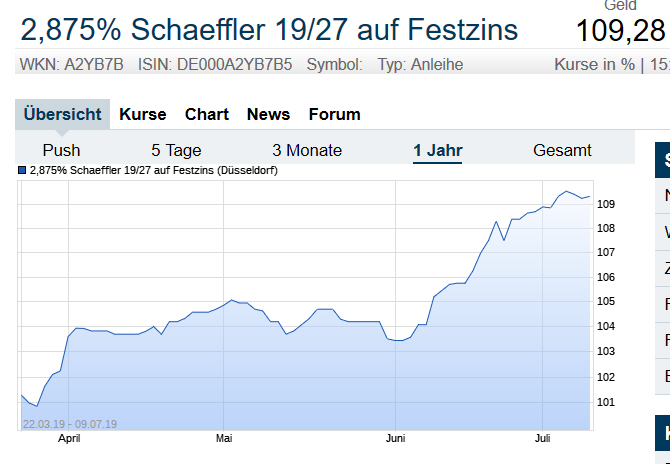Click the blue legend square for Schaeffler
Viewport: 670px width, 464px height.
(x=23, y=171)
